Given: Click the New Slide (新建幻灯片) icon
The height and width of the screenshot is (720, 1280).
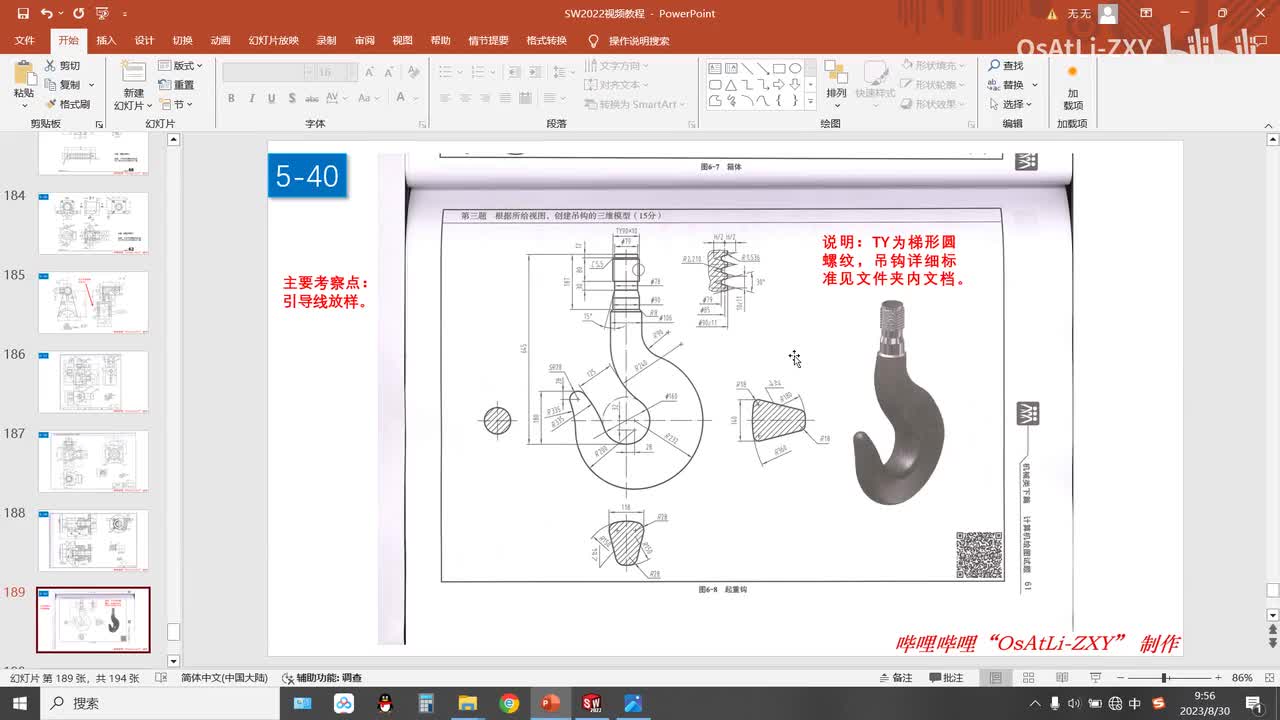Looking at the screenshot, I should pos(133,71).
